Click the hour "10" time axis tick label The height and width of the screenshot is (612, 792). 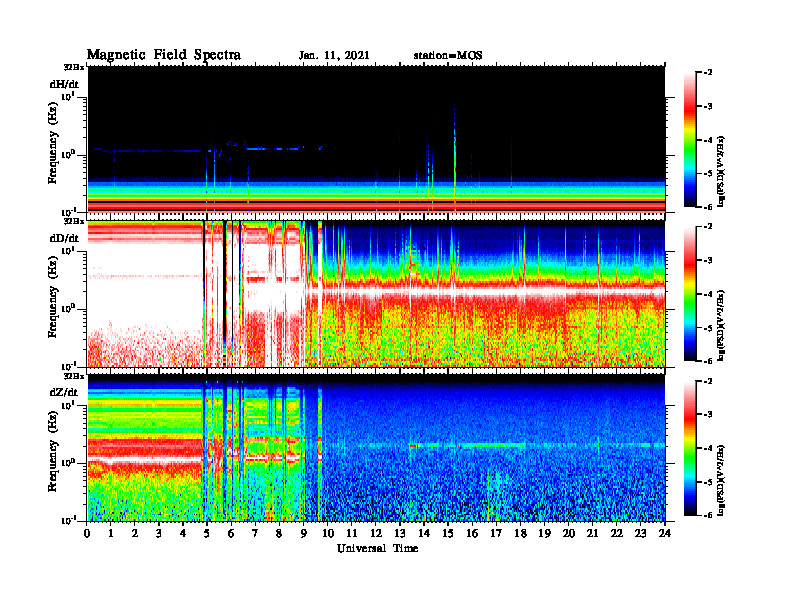pos(327,534)
